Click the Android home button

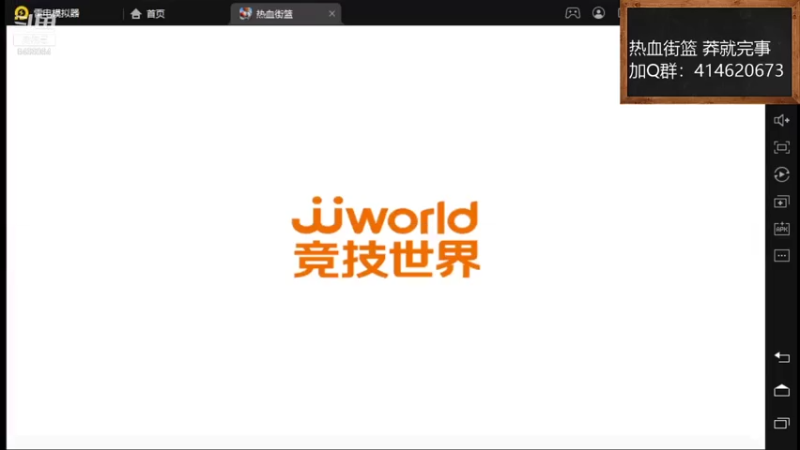tap(782, 390)
